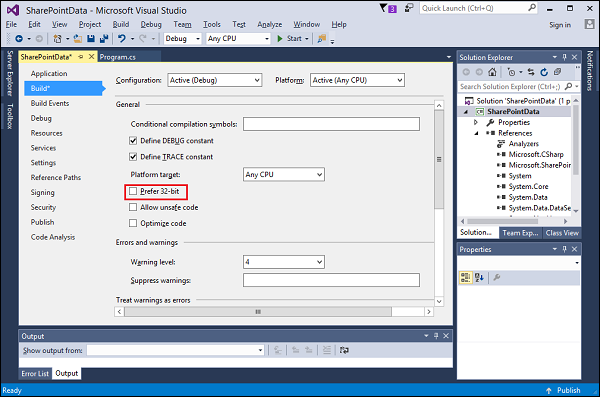Click the Undo arrow icon in toolbar
Screen dimensions: 600x397
tap(122, 39)
